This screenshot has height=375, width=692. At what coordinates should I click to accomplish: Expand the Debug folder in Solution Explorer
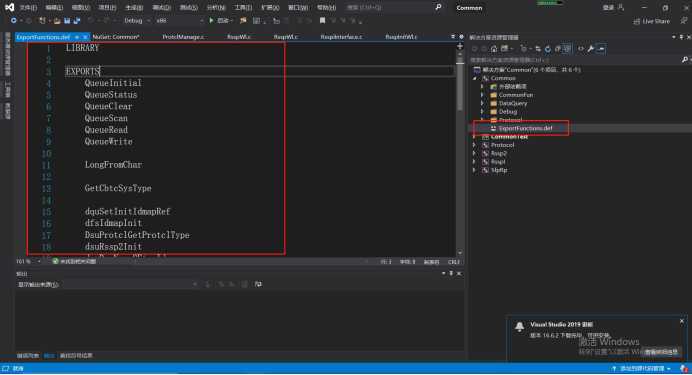pyautogui.click(x=482, y=112)
